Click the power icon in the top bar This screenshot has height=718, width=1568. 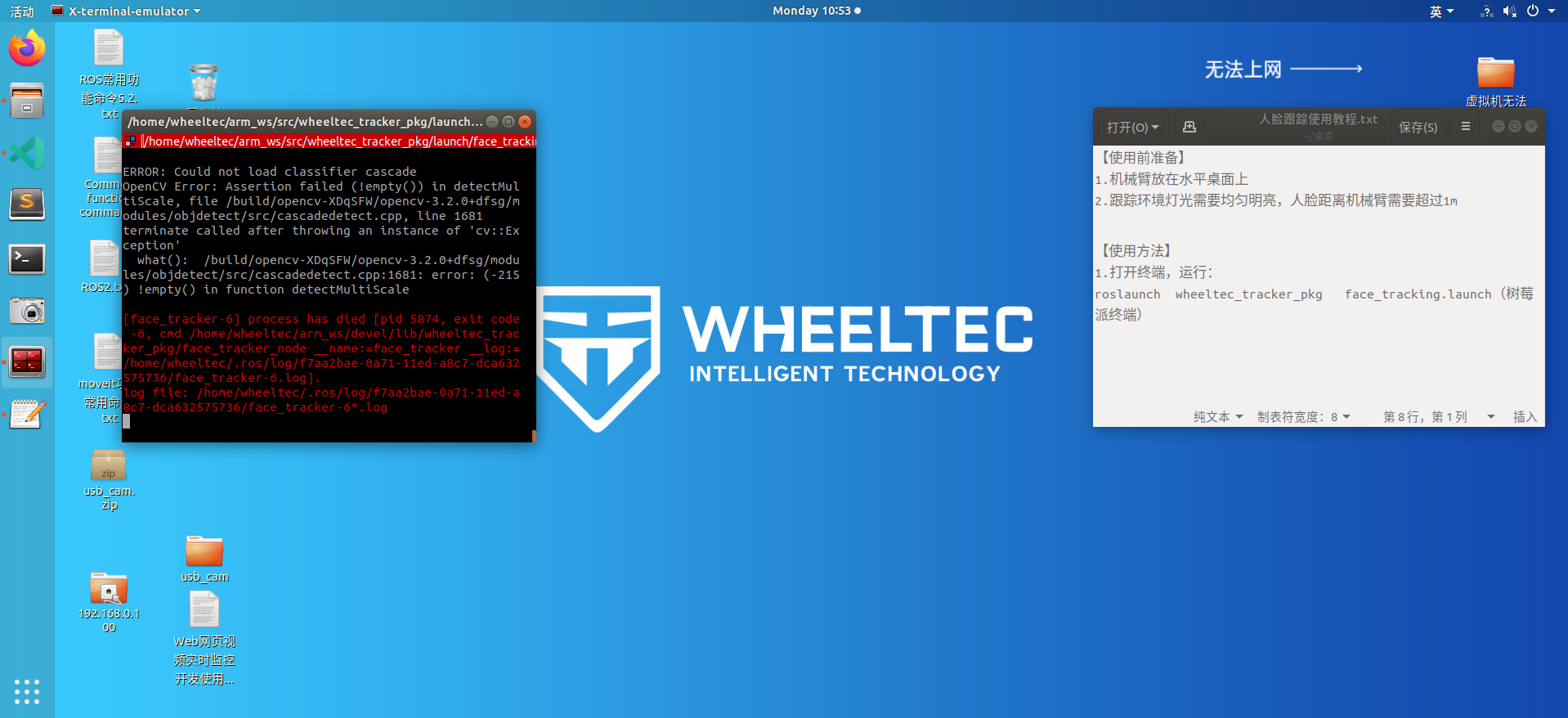point(1533,11)
